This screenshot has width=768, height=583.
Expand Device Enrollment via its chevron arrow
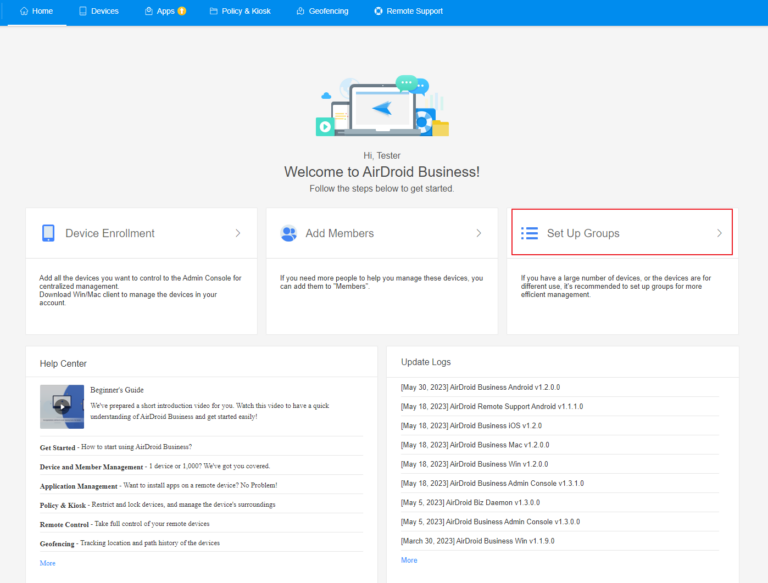[238, 233]
